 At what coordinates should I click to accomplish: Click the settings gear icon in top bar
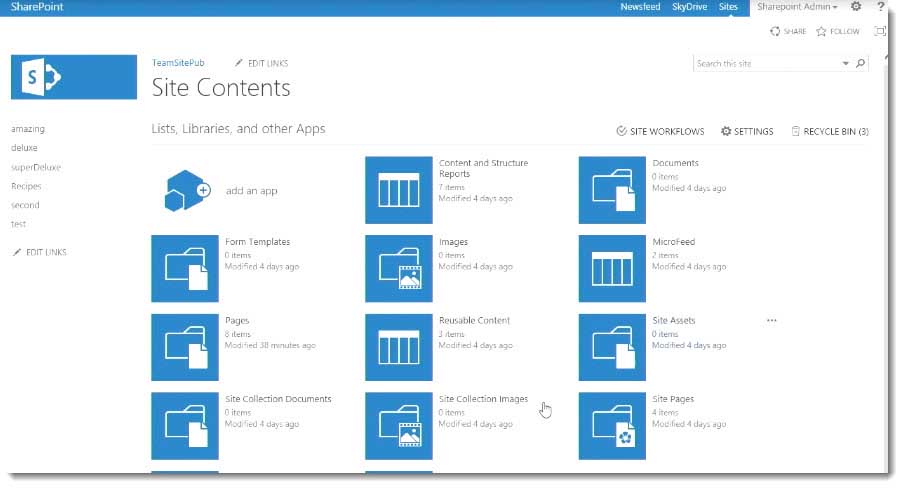coord(856,7)
